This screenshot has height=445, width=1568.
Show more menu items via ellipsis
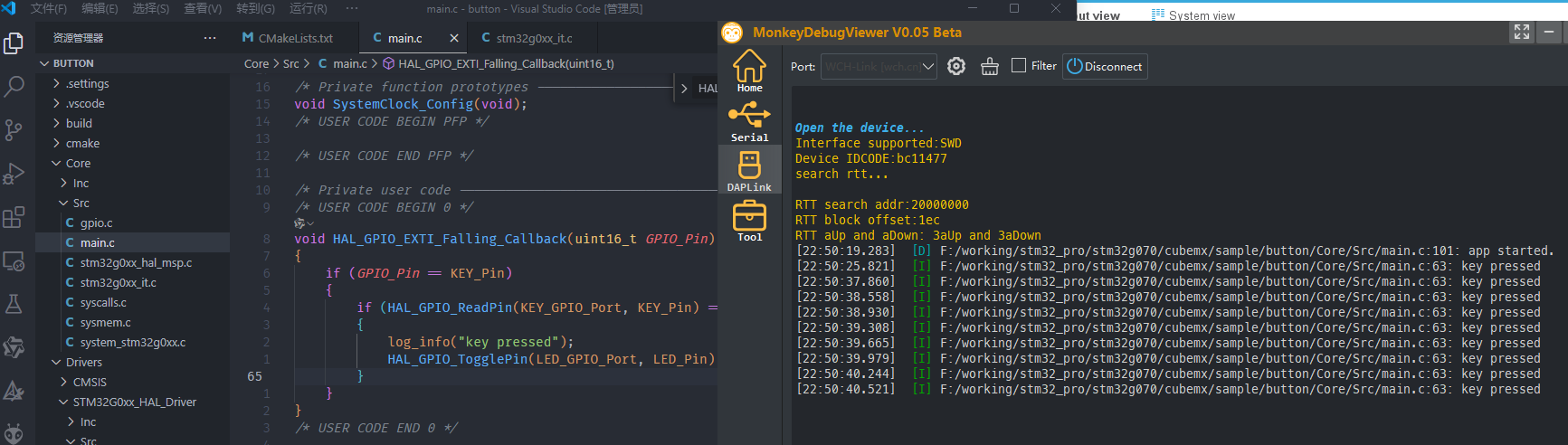point(352,8)
